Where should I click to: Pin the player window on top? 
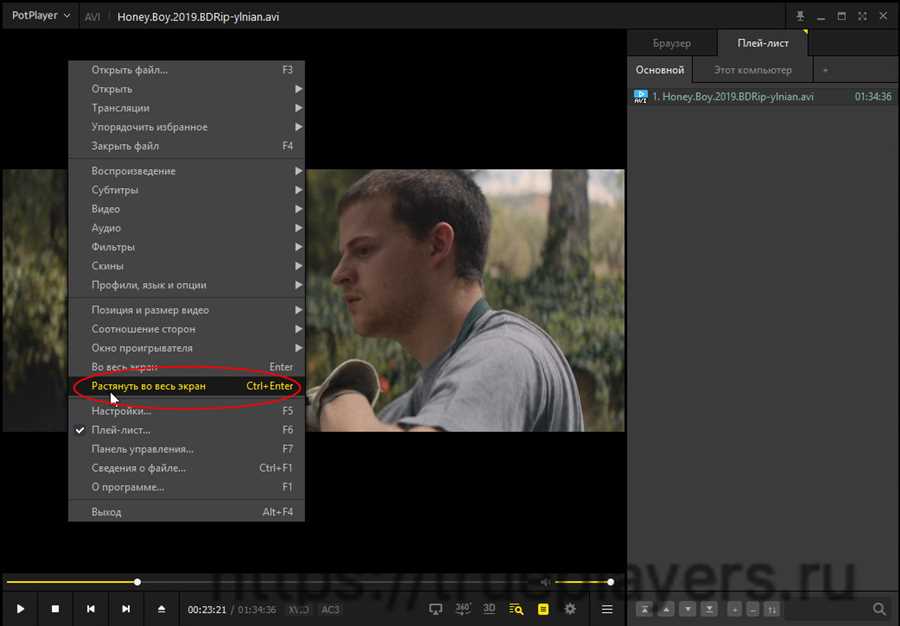tap(800, 16)
